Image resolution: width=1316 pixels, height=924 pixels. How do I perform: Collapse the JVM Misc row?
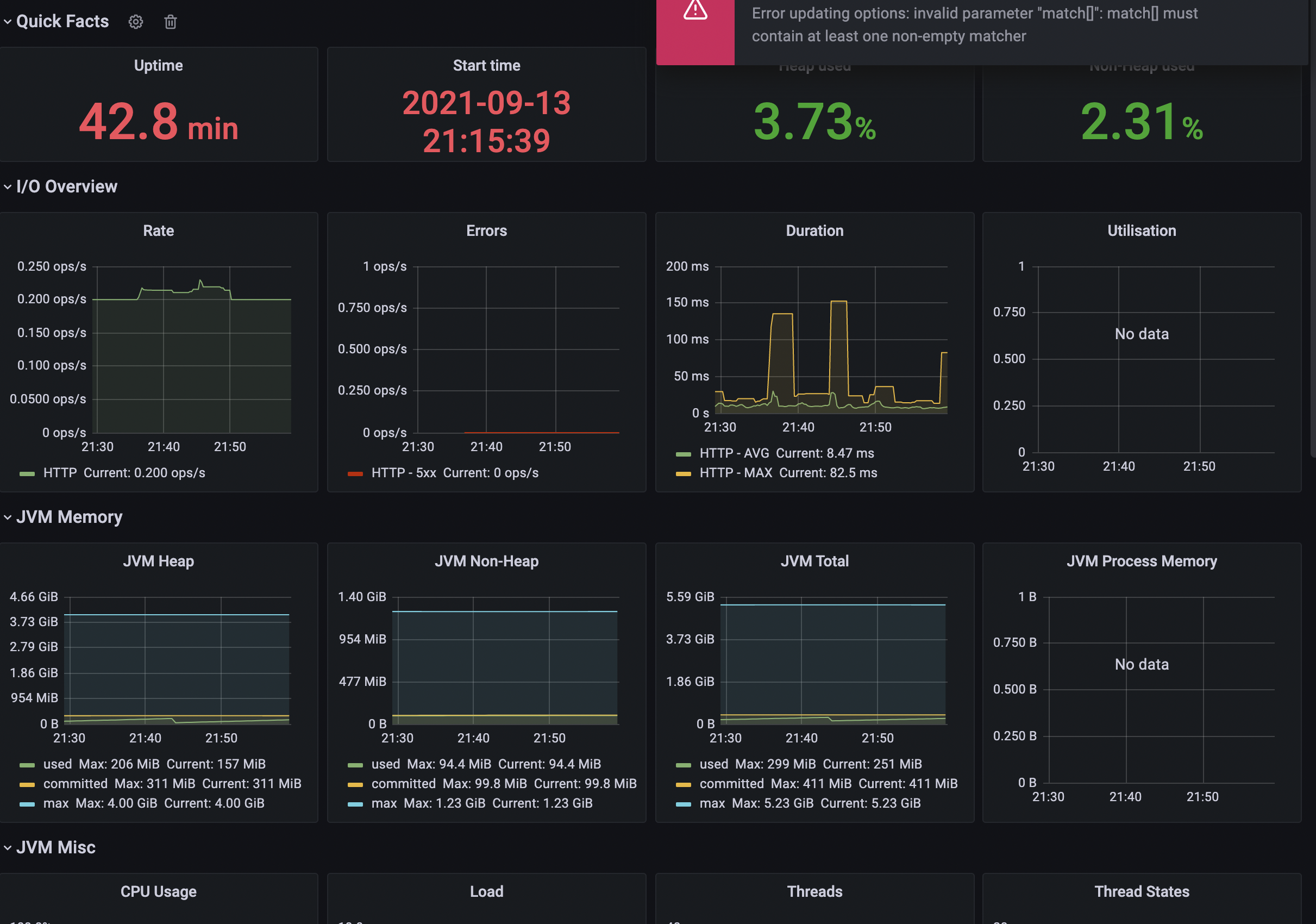(8, 847)
